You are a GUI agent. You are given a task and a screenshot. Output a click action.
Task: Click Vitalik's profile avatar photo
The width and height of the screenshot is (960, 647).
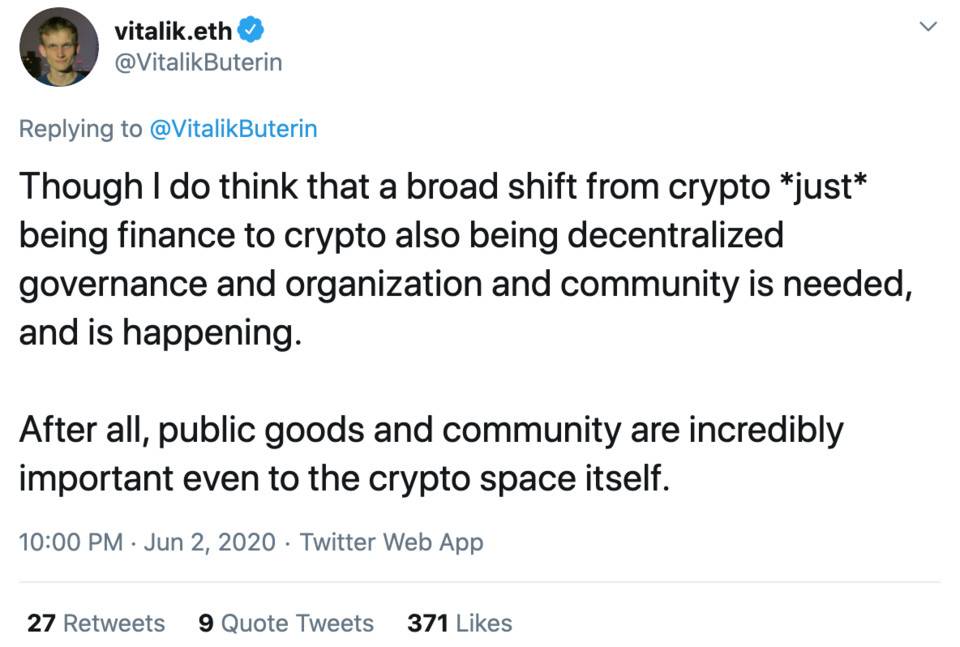59,47
